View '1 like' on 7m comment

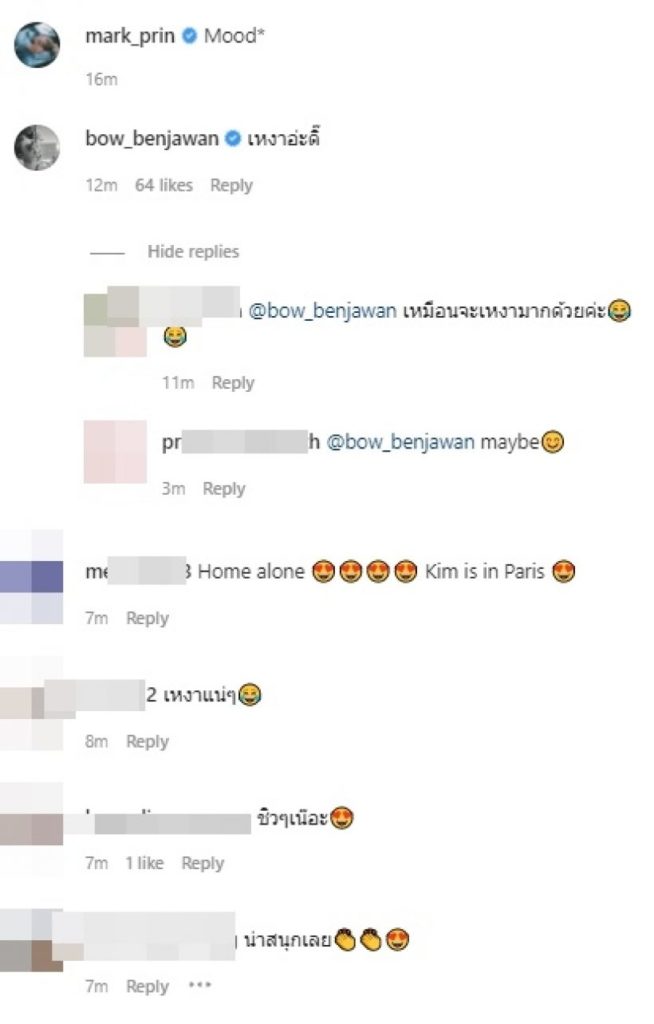tap(144, 863)
